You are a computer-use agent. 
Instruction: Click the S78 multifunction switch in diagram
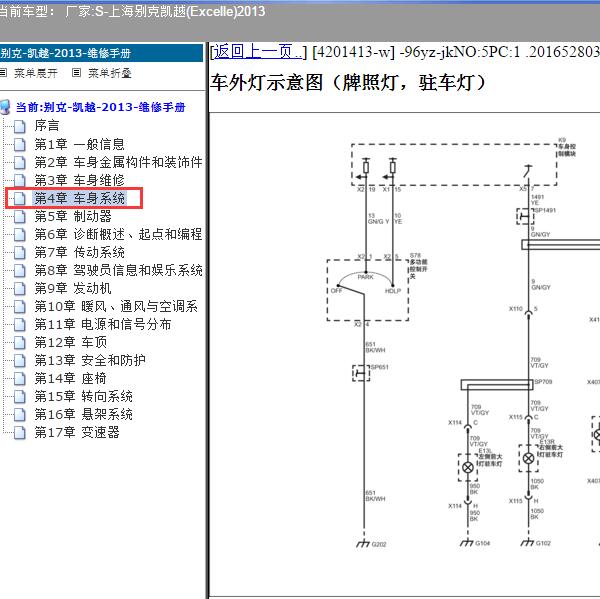coord(368,290)
